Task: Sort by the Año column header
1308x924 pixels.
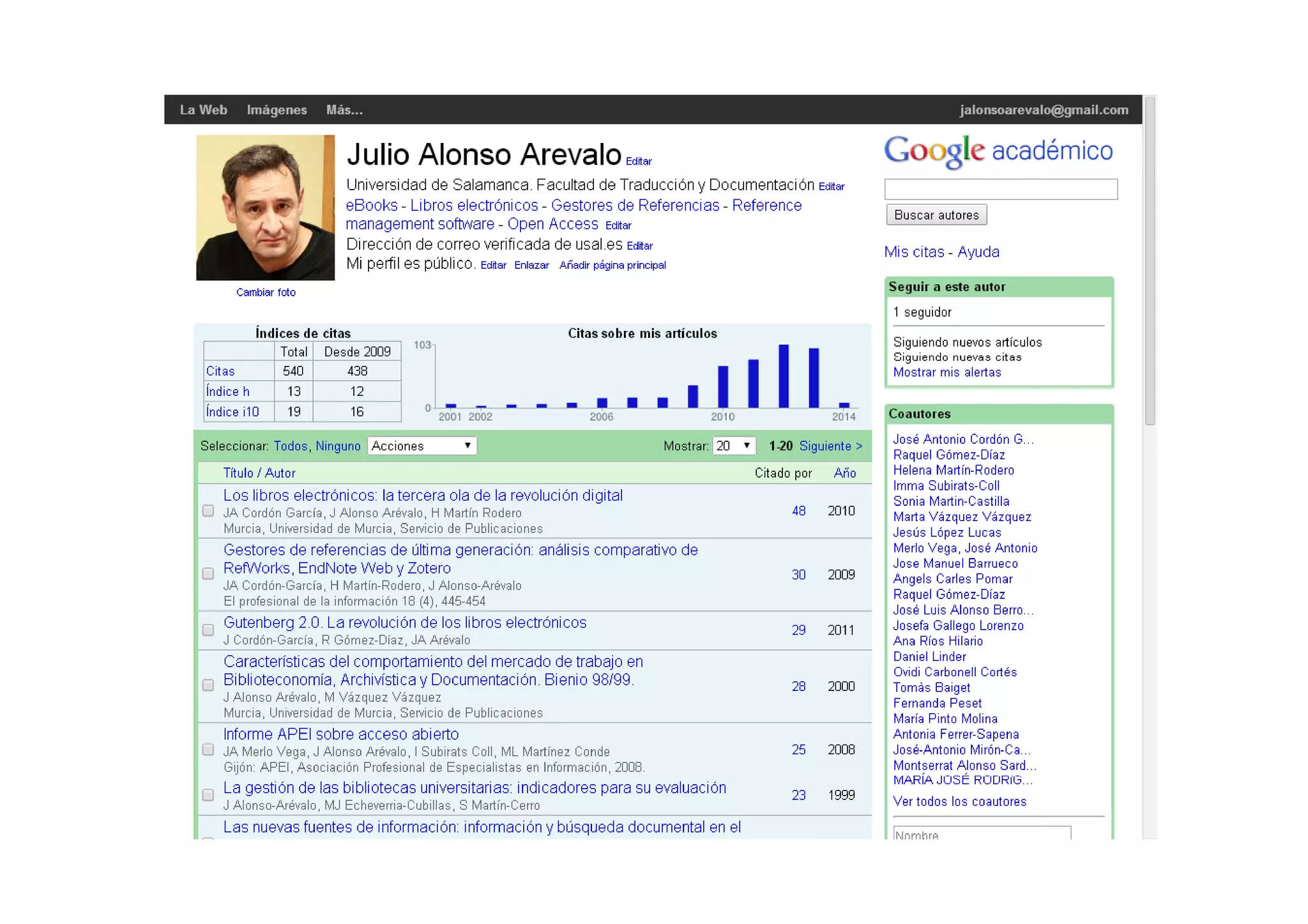Action: 844,473
